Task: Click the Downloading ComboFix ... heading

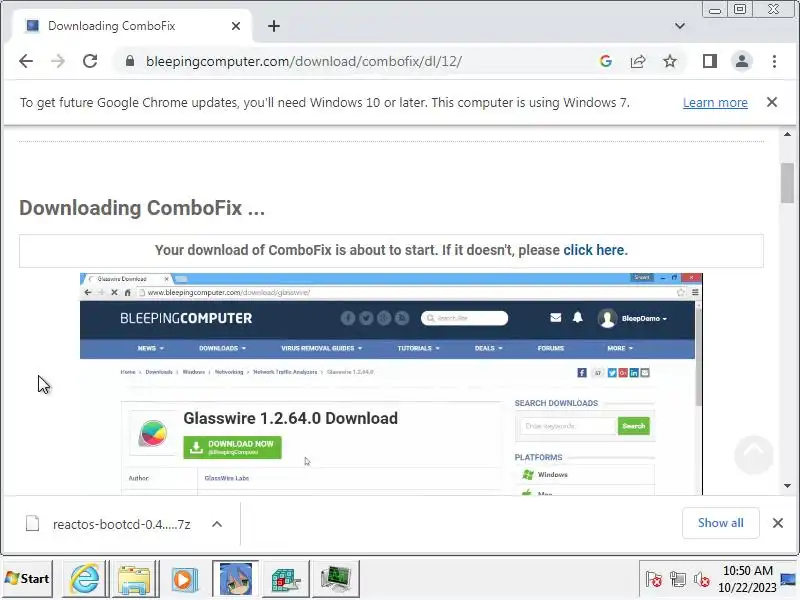Action: 142,208
